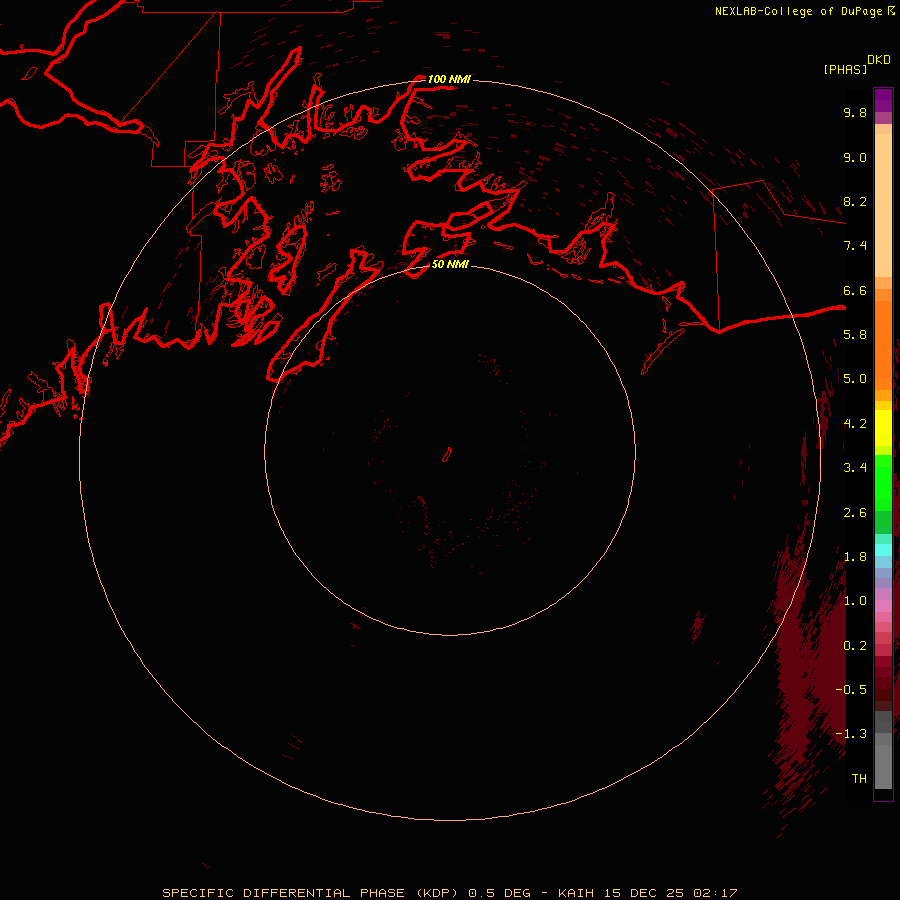Screen dimensions: 900x900
Task: Click the 9.0 scale value
Action: (855, 157)
